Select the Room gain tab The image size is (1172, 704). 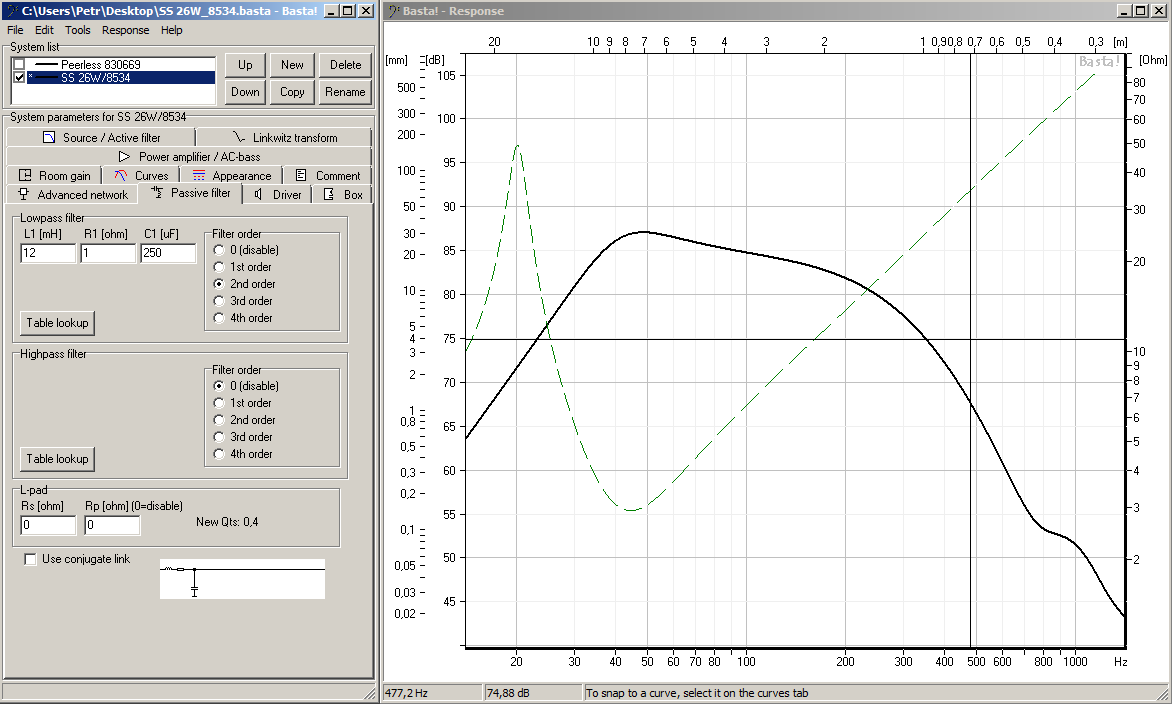54,176
